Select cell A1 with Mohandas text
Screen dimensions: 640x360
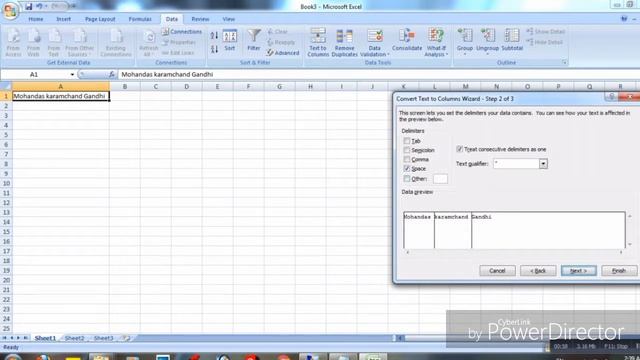61,96
